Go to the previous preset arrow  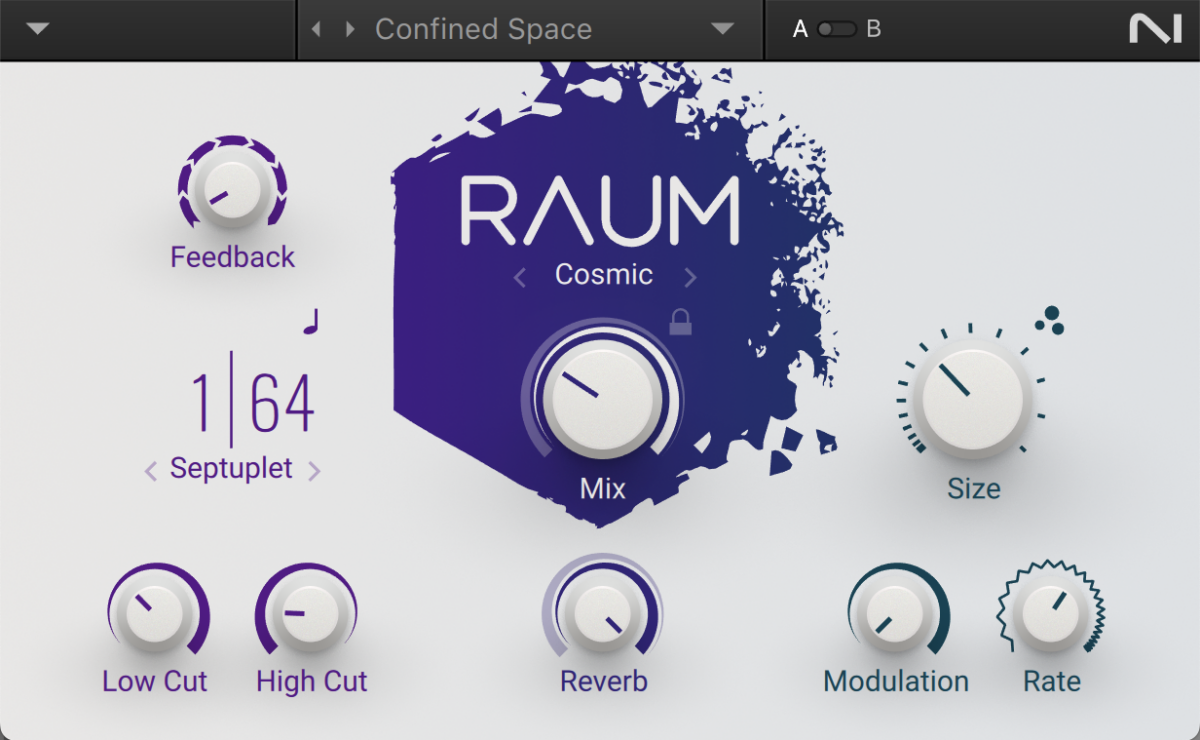pyautogui.click(x=316, y=29)
